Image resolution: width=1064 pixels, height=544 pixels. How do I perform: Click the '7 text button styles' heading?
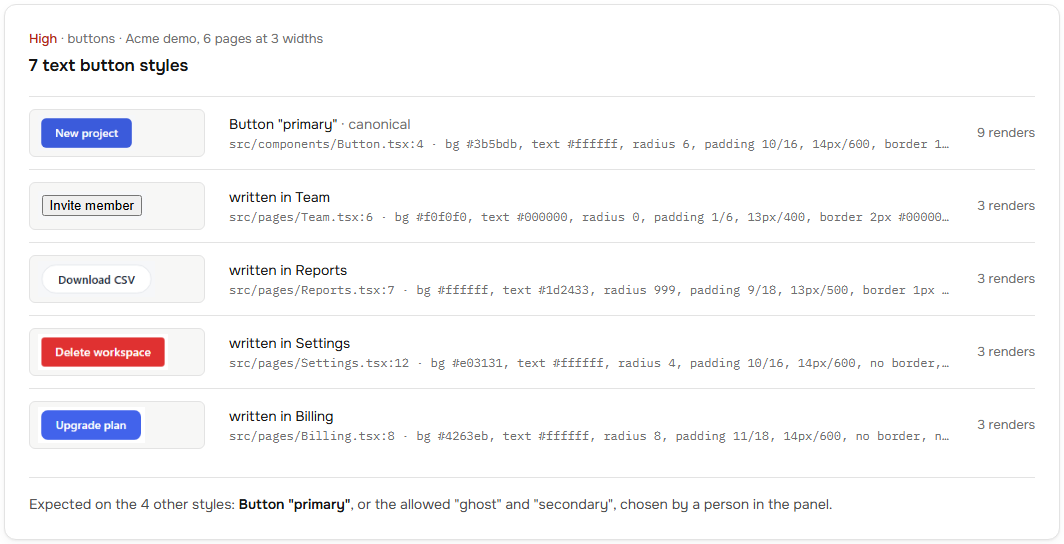click(109, 66)
